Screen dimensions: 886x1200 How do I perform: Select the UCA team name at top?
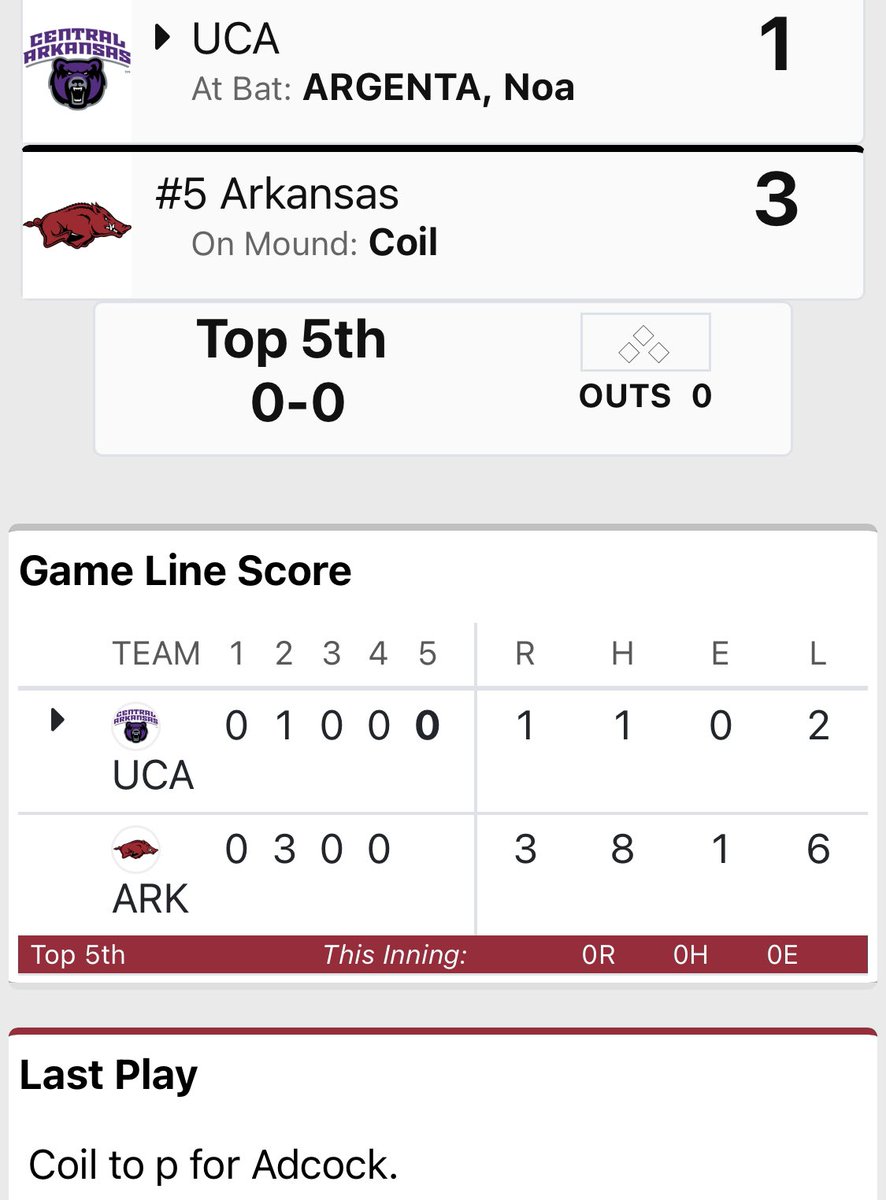236,39
